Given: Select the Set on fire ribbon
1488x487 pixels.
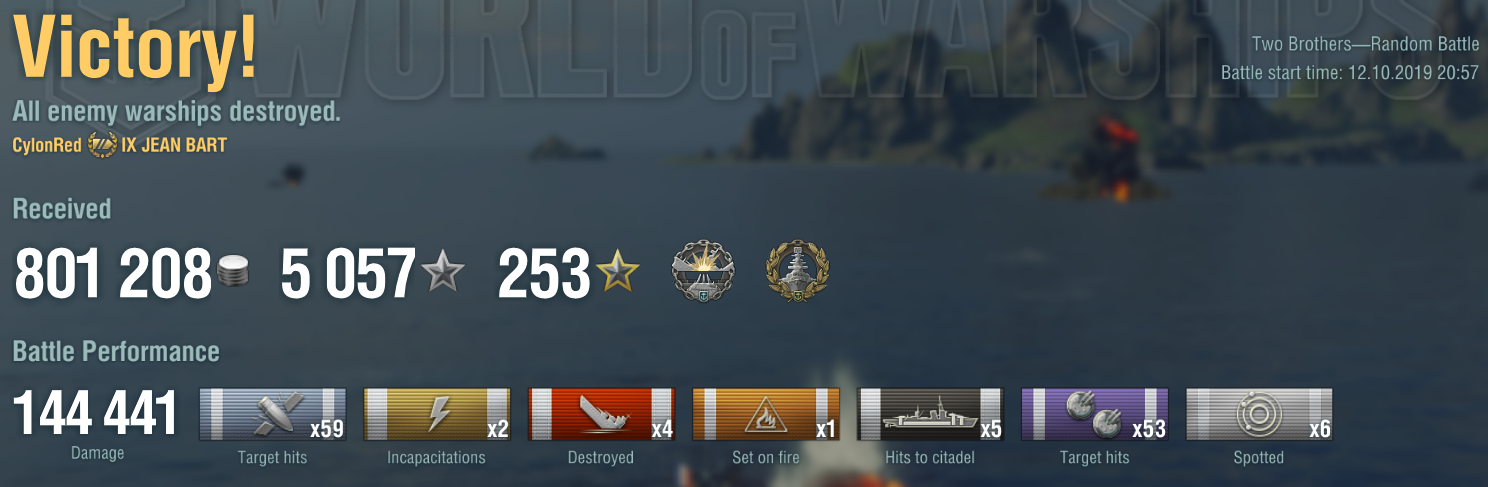Looking at the screenshot, I should tap(766, 414).
